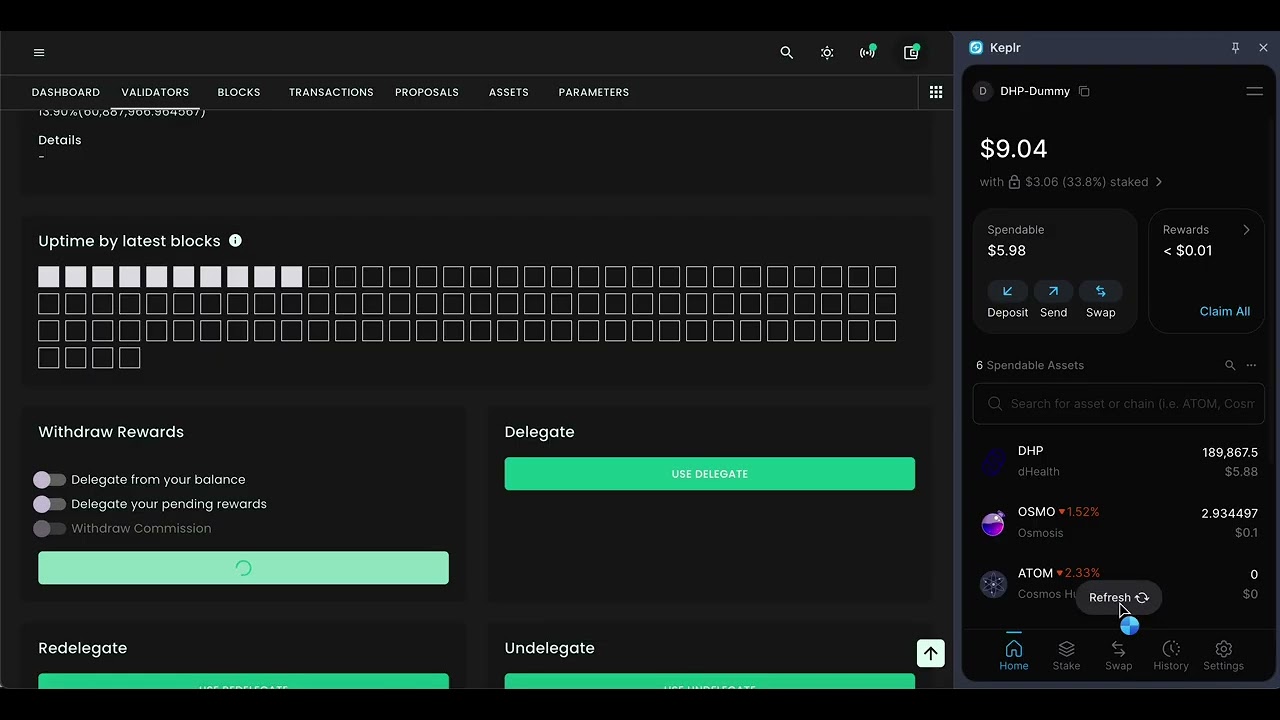1280x720 pixels.
Task: Open the hamburger menu in the explorer
Action: 39,52
